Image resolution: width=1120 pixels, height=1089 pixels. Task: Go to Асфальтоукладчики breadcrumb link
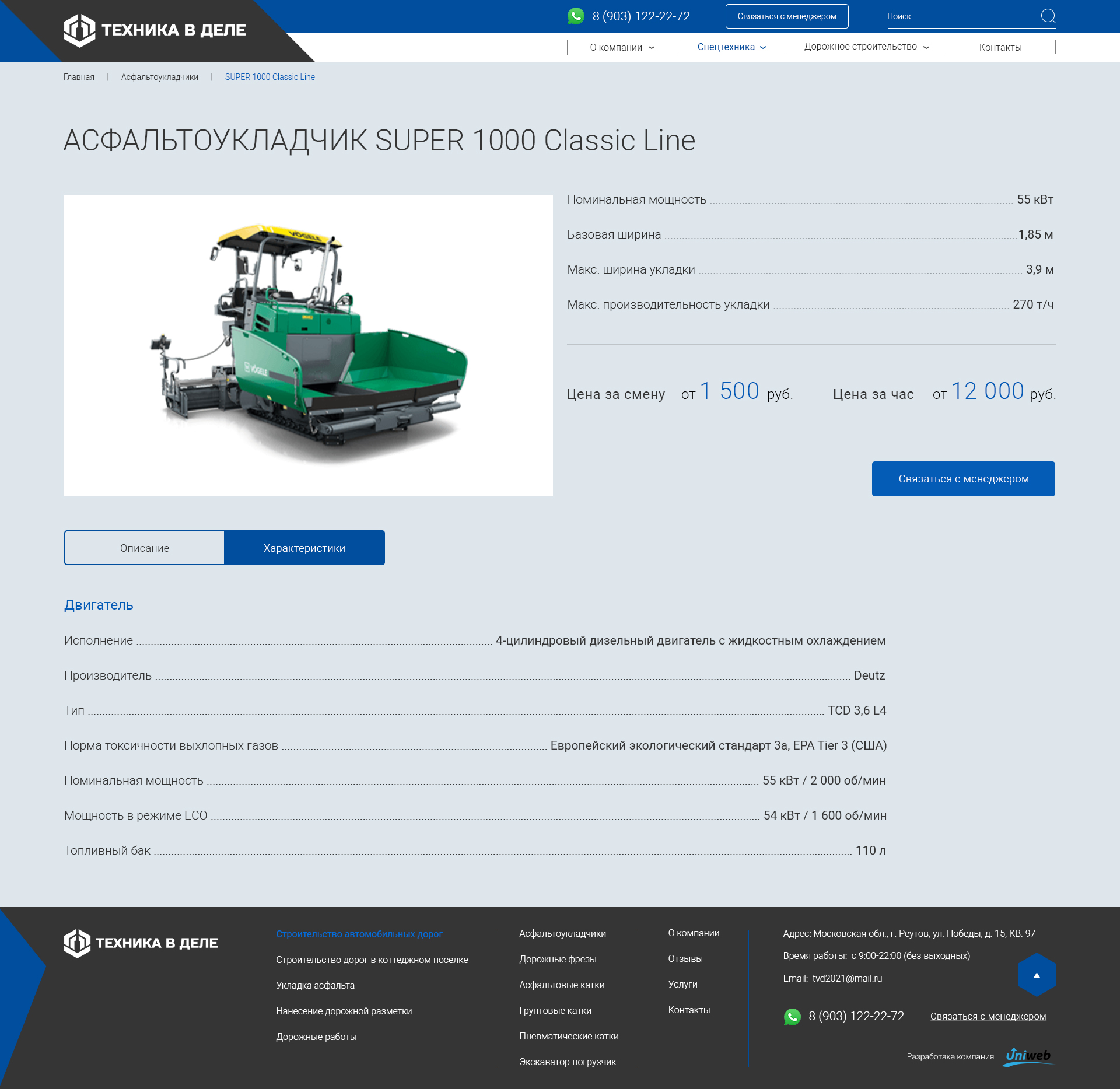click(160, 77)
